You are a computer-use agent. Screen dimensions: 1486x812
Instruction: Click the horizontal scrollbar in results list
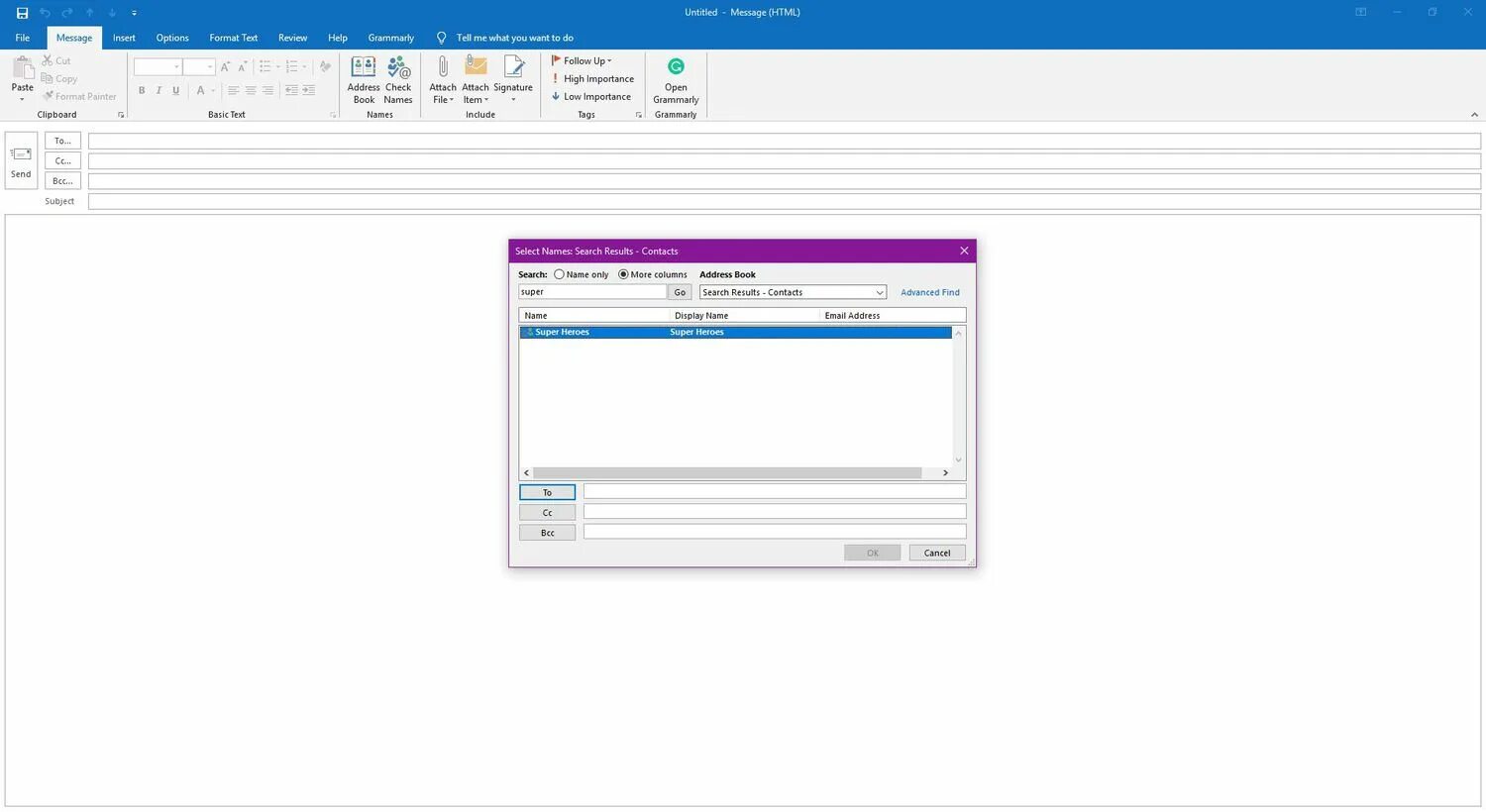pos(727,472)
